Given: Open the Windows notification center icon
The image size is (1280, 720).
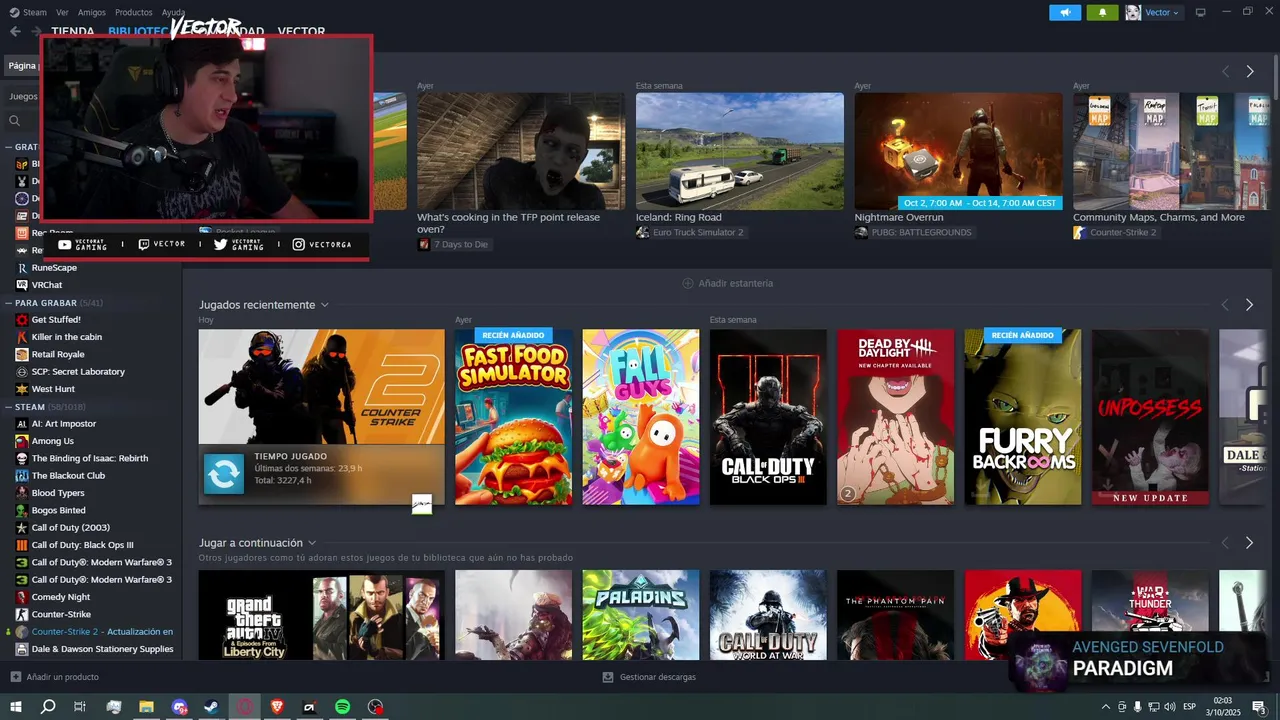Looking at the screenshot, I should [x=1259, y=707].
